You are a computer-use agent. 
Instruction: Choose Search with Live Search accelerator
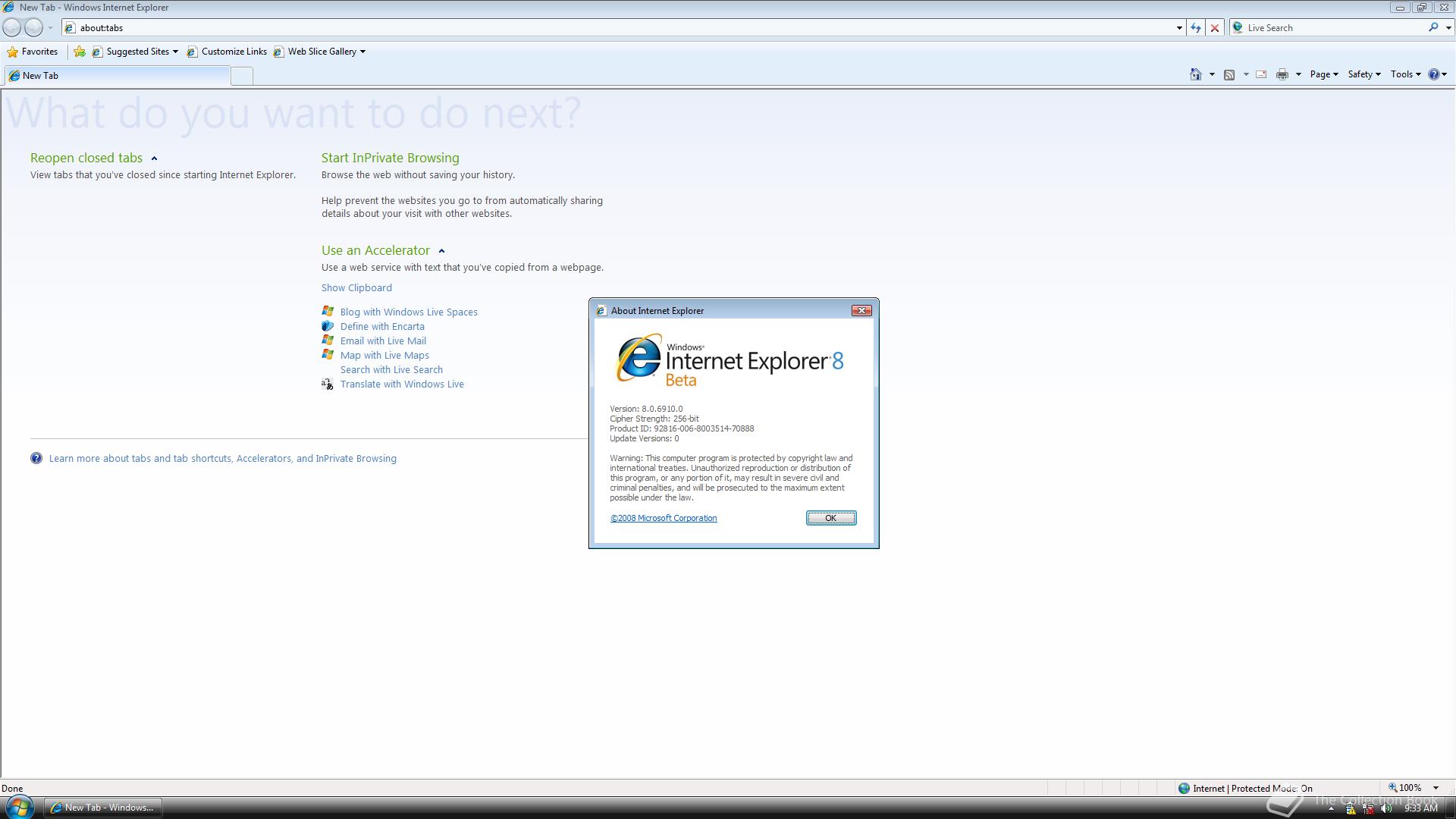click(391, 369)
